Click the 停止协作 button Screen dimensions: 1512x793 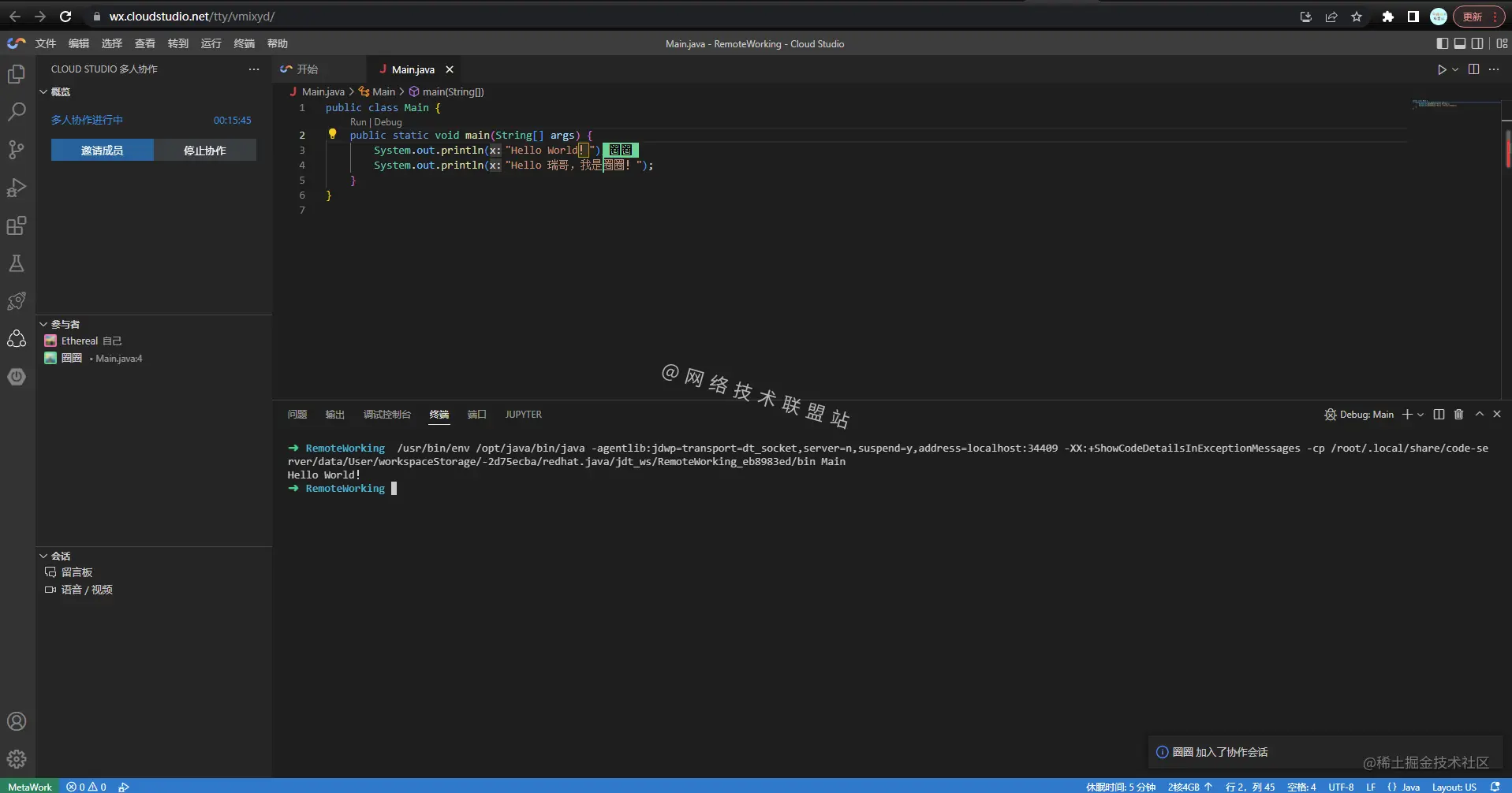click(205, 150)
